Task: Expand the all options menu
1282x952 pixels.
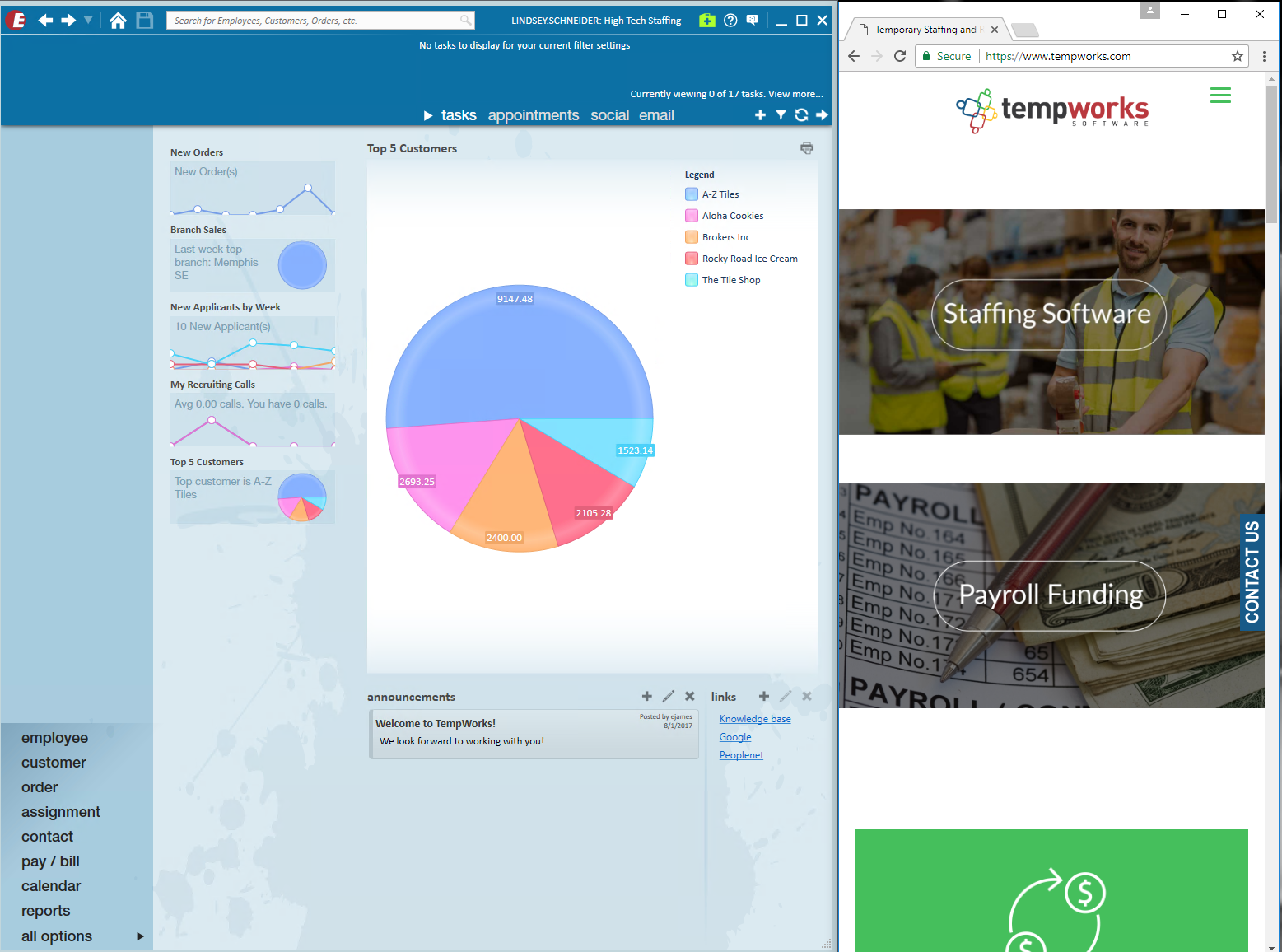Action: (82, 936)
